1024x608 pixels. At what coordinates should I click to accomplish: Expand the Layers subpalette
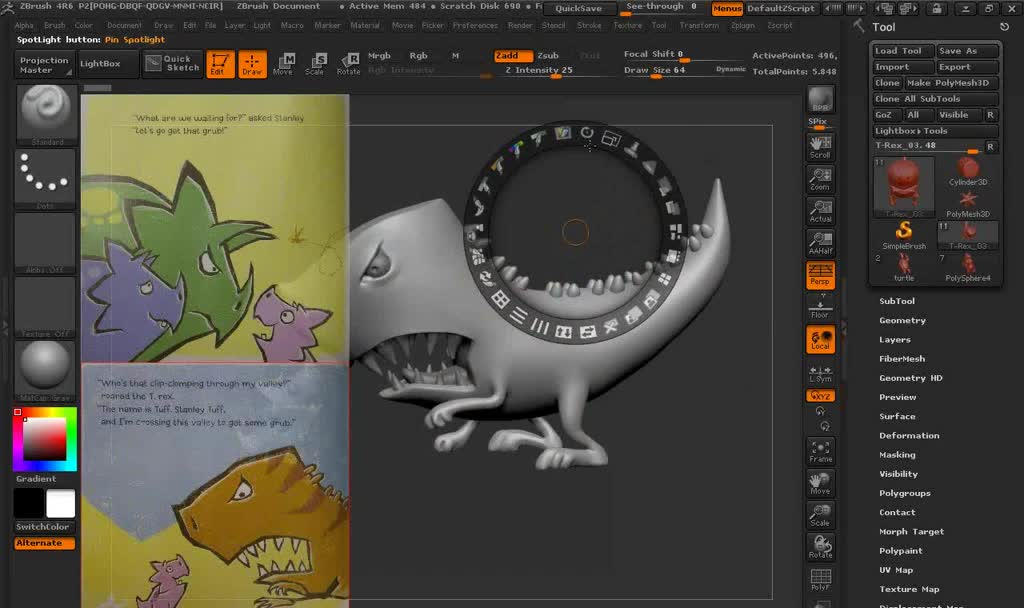pyautogui.click(x=895, y=340)
